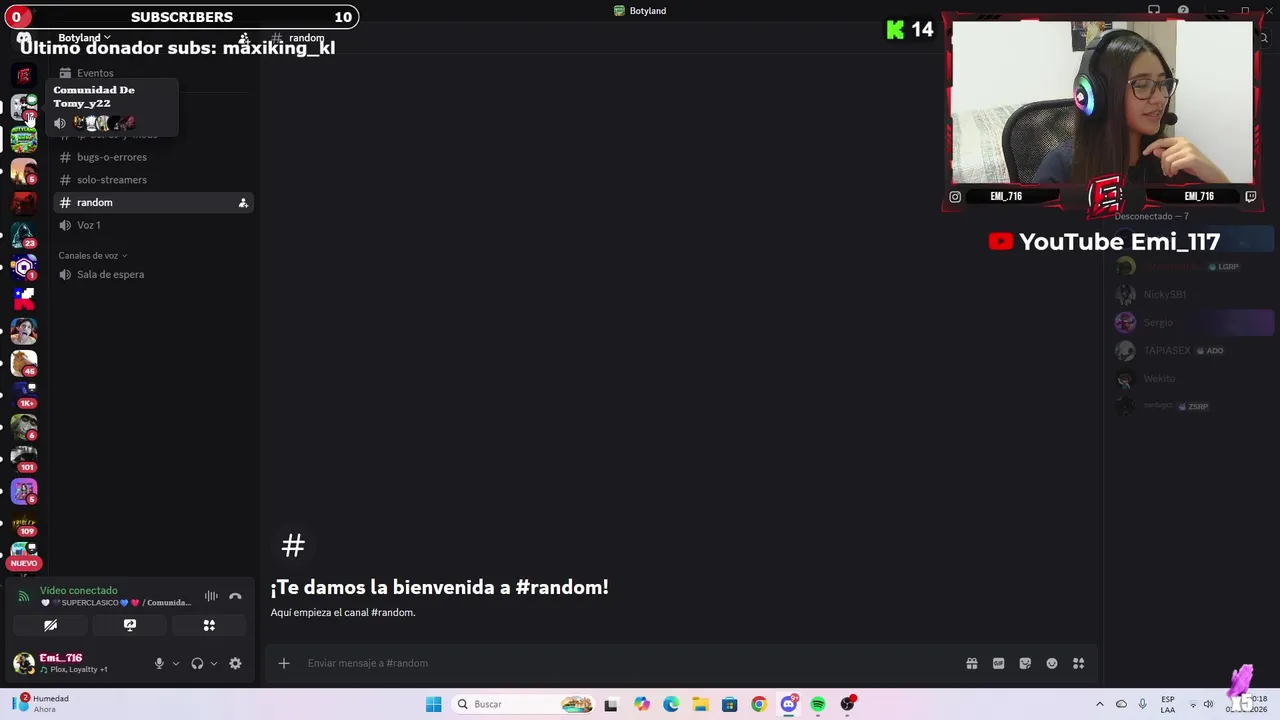Open Windows Start menu
The height and width of the screenshot is (720, 1280).
pos(433,704)
